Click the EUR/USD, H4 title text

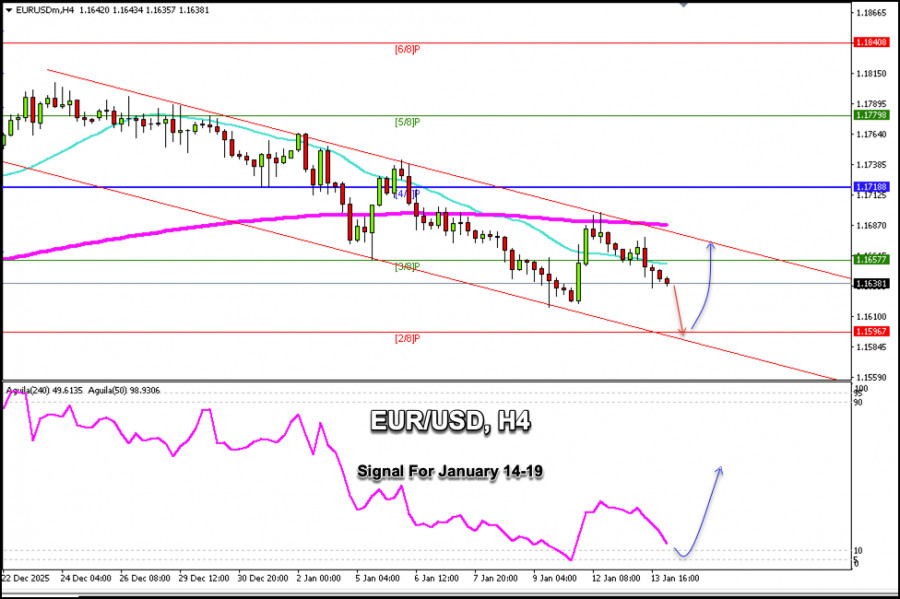[x=451, y=421]
